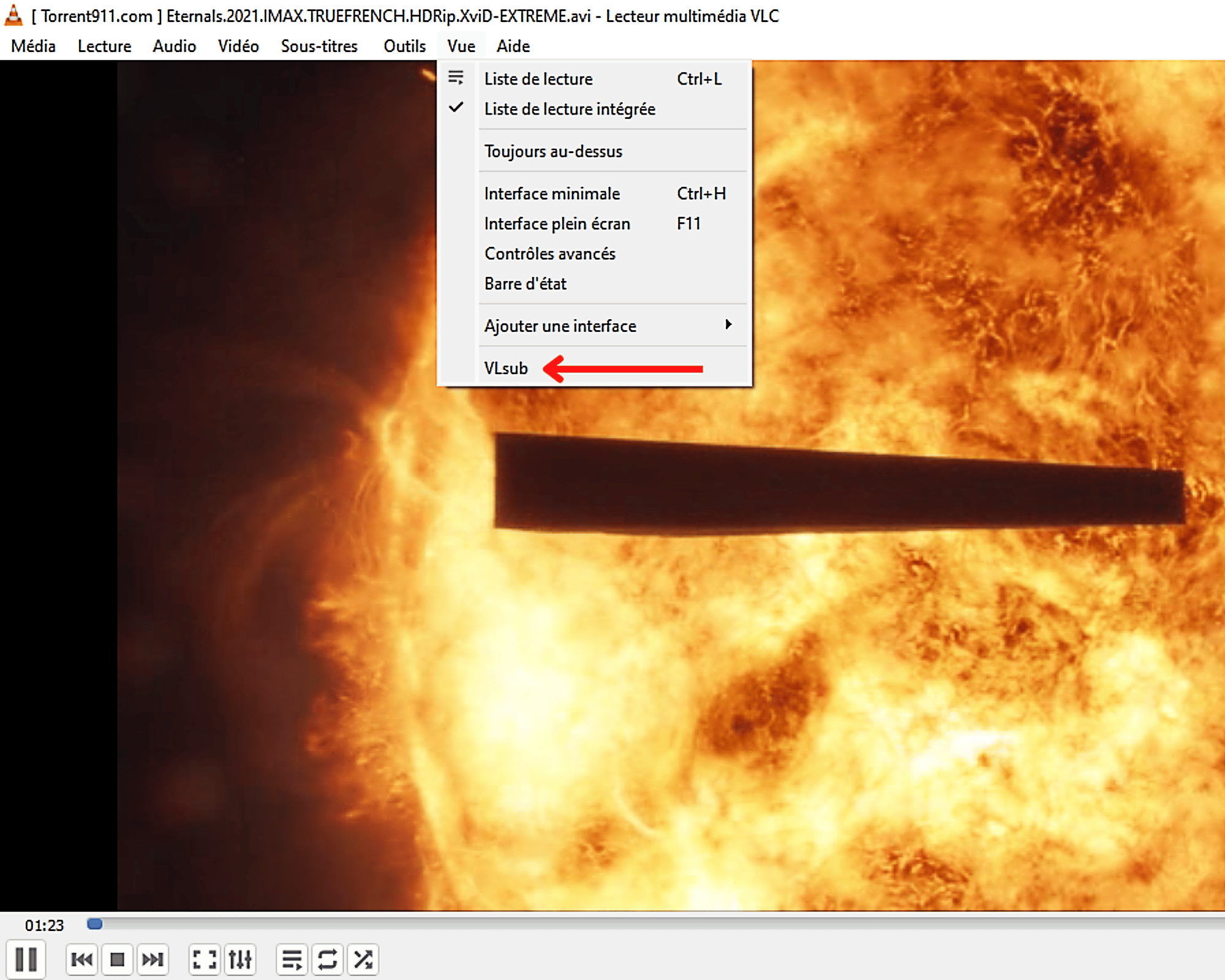Image resolution: width=1225 pixels, height=980 pixels.
Task: Expand Ajouter une interface submenu
Action: [x=595, y=326]
